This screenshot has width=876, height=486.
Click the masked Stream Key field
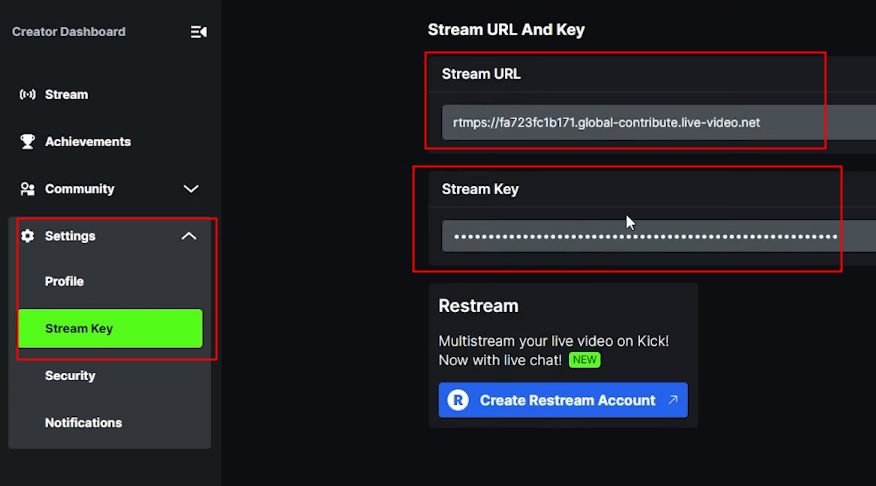[659, 236]
